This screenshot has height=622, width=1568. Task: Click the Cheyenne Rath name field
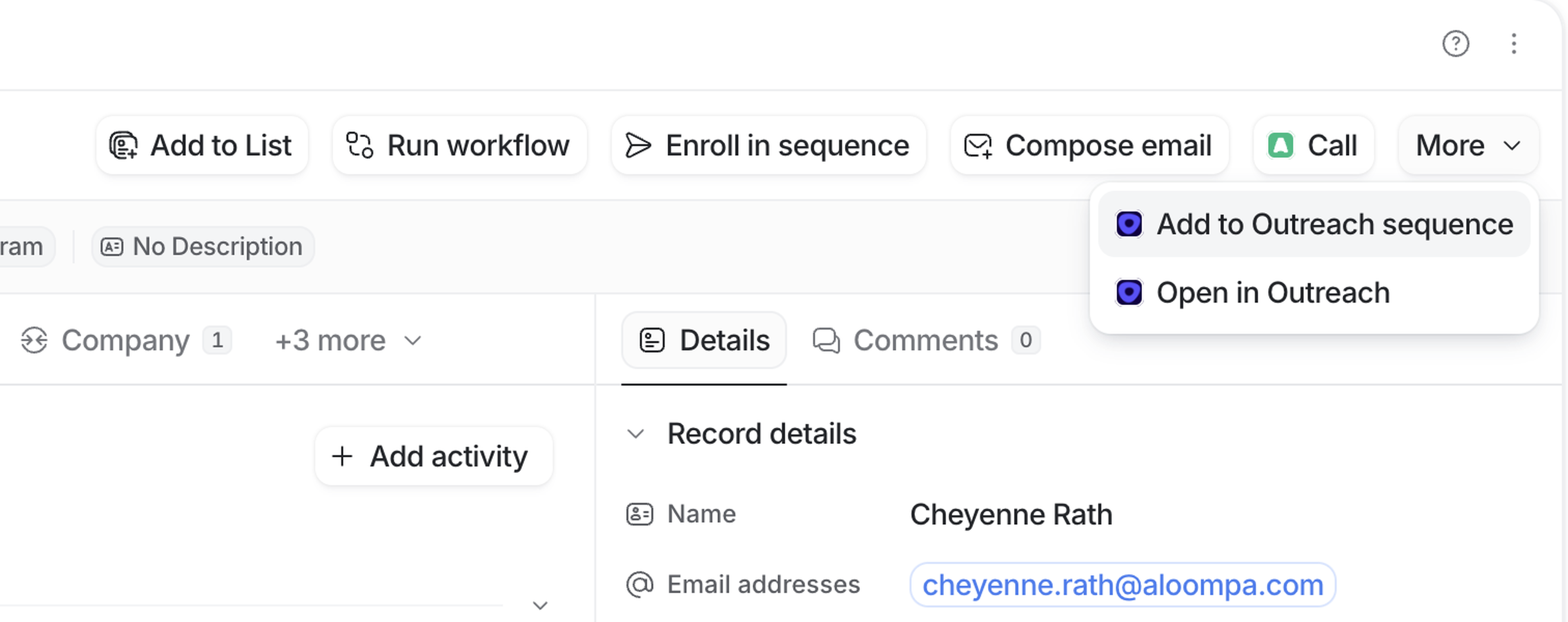[1011, 515]
